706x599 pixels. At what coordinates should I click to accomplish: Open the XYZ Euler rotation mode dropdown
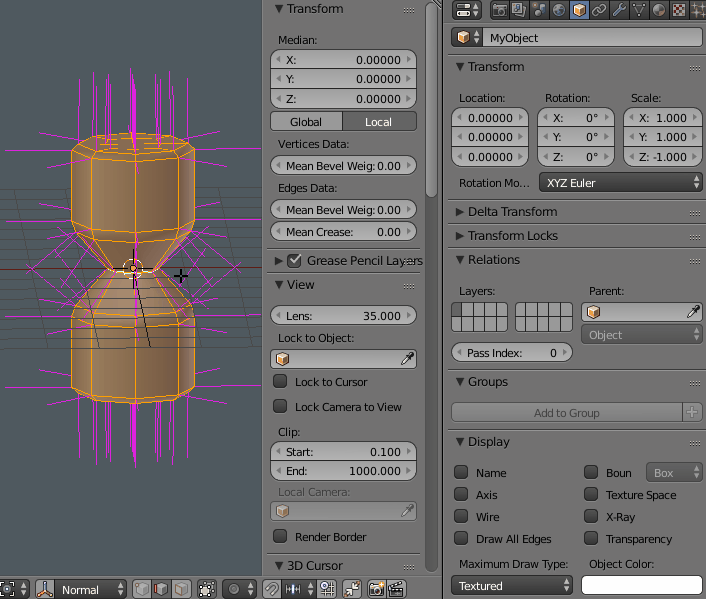pyautogui.click(x=620, y=183)
